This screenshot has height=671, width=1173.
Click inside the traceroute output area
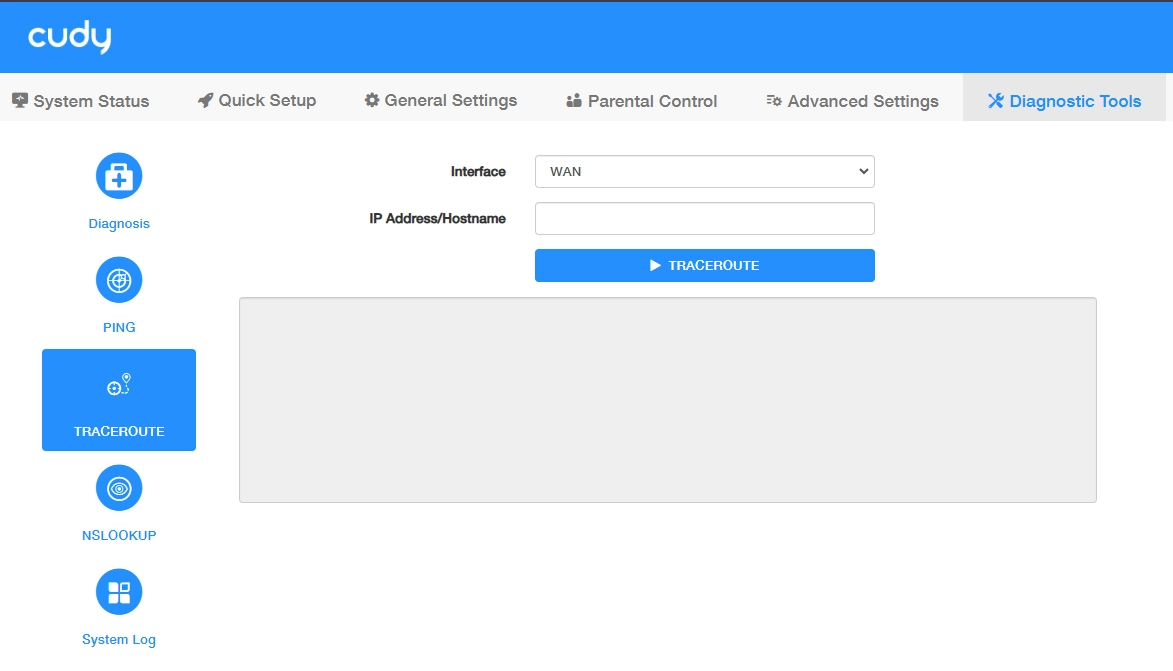point(668,400)
